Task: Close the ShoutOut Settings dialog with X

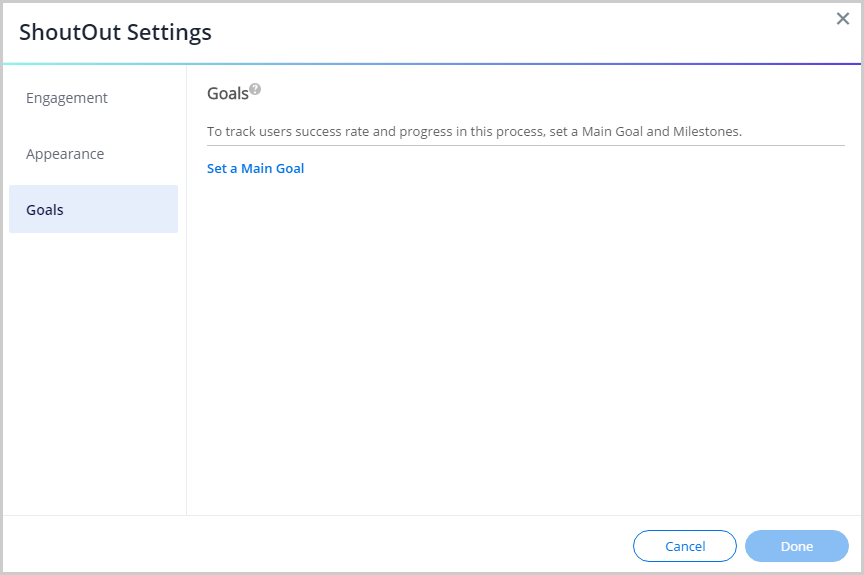Action: (x=843, y=19)
